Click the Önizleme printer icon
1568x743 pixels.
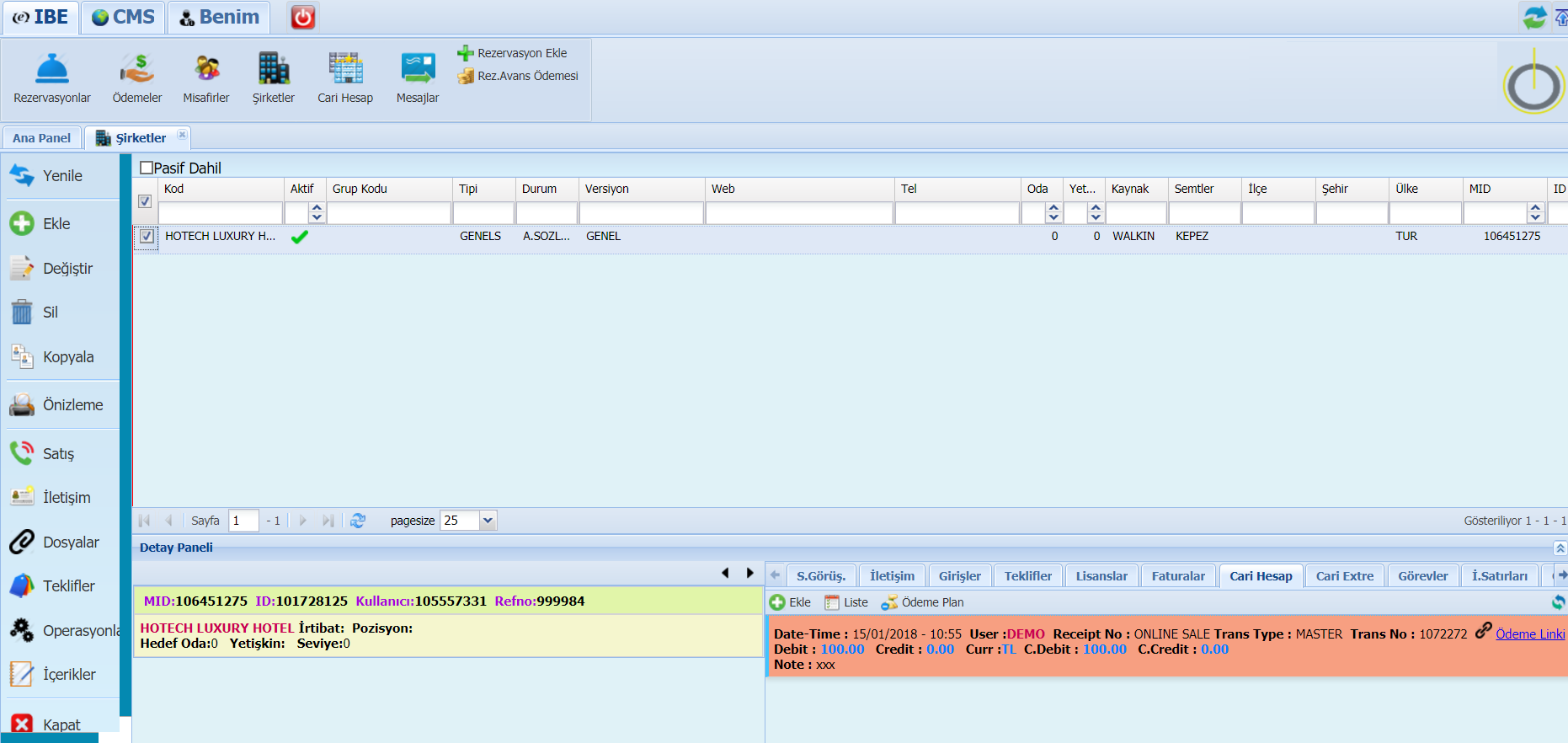[x=22, y=405]
